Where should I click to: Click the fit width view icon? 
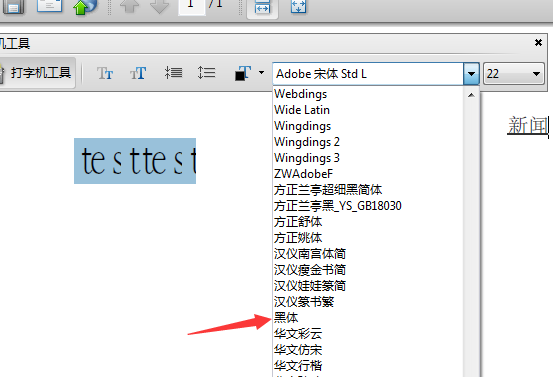click(x=262, y=7)
